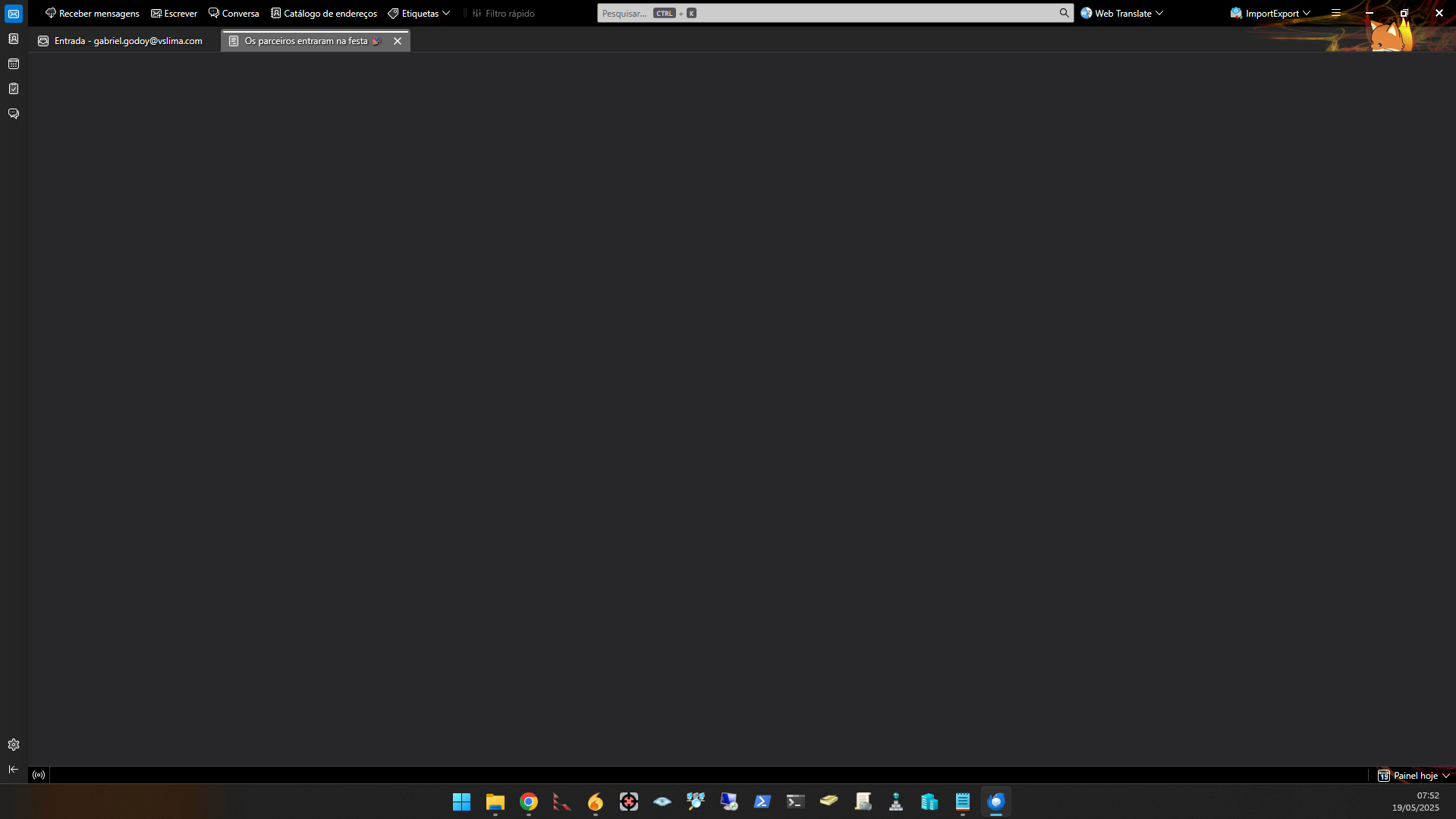Click Escrever to compose a message

pos(175,14)
